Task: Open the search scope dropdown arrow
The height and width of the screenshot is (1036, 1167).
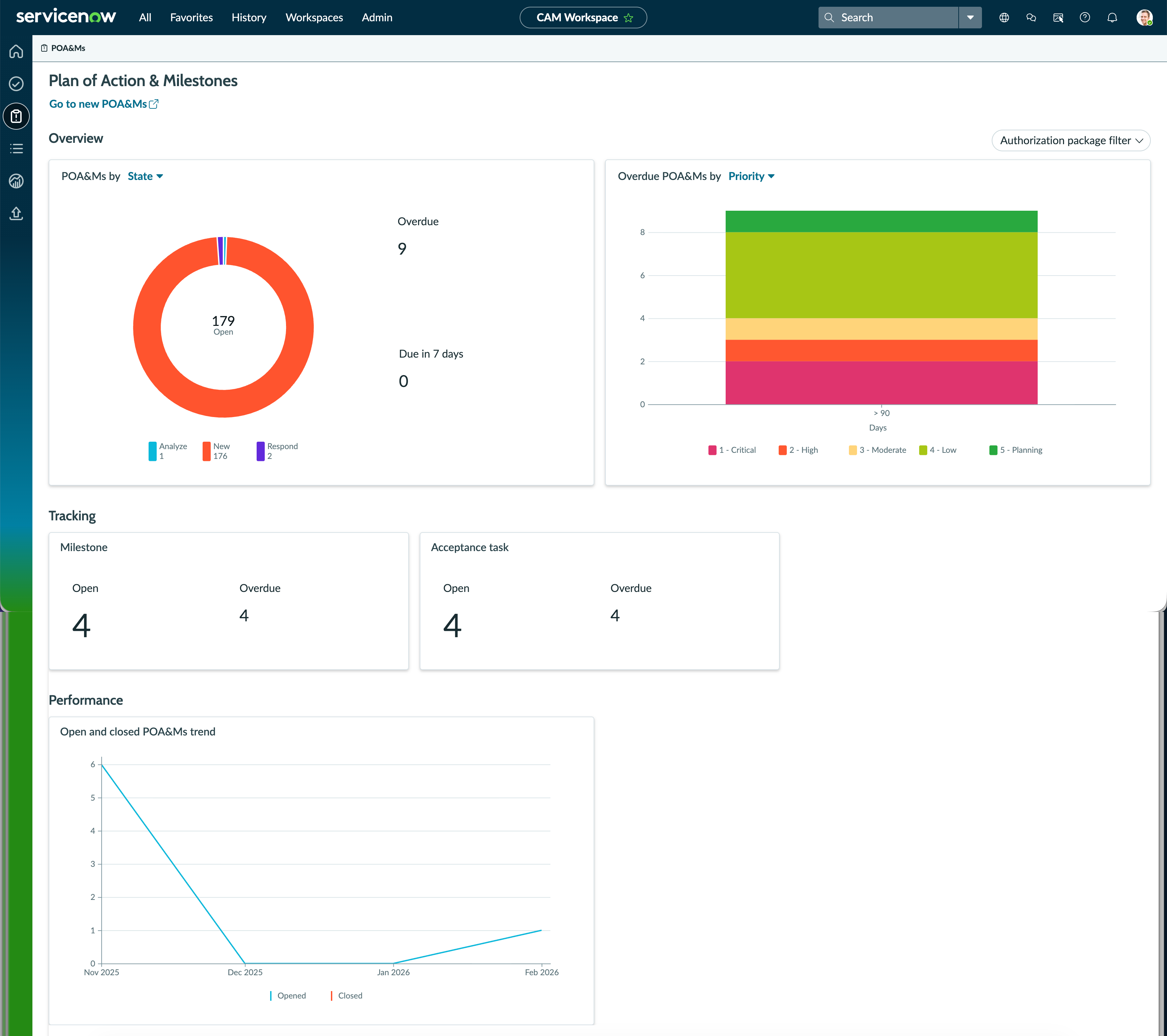Action: [970, 18]
